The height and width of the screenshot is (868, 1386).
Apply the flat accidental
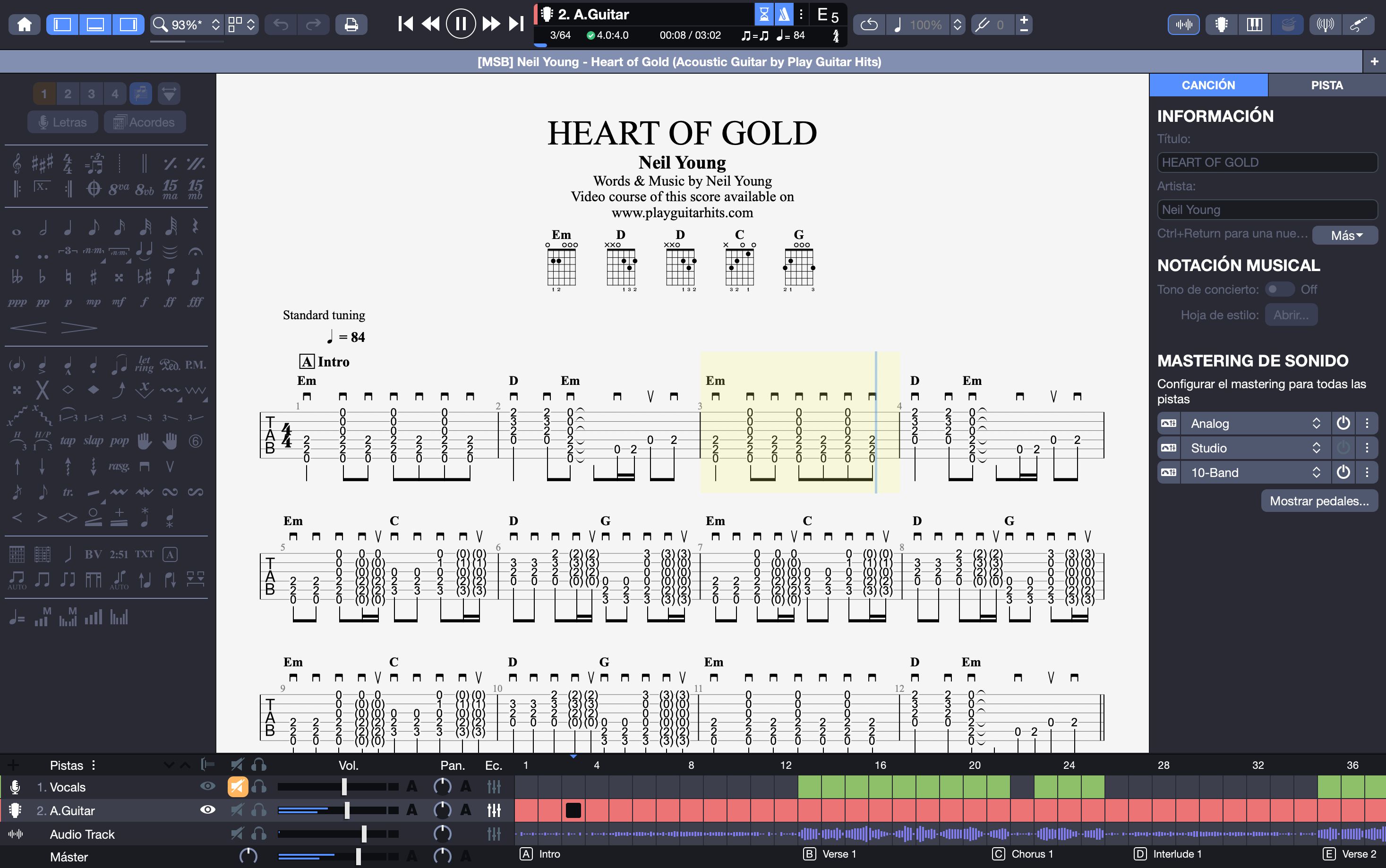point(42,277)
